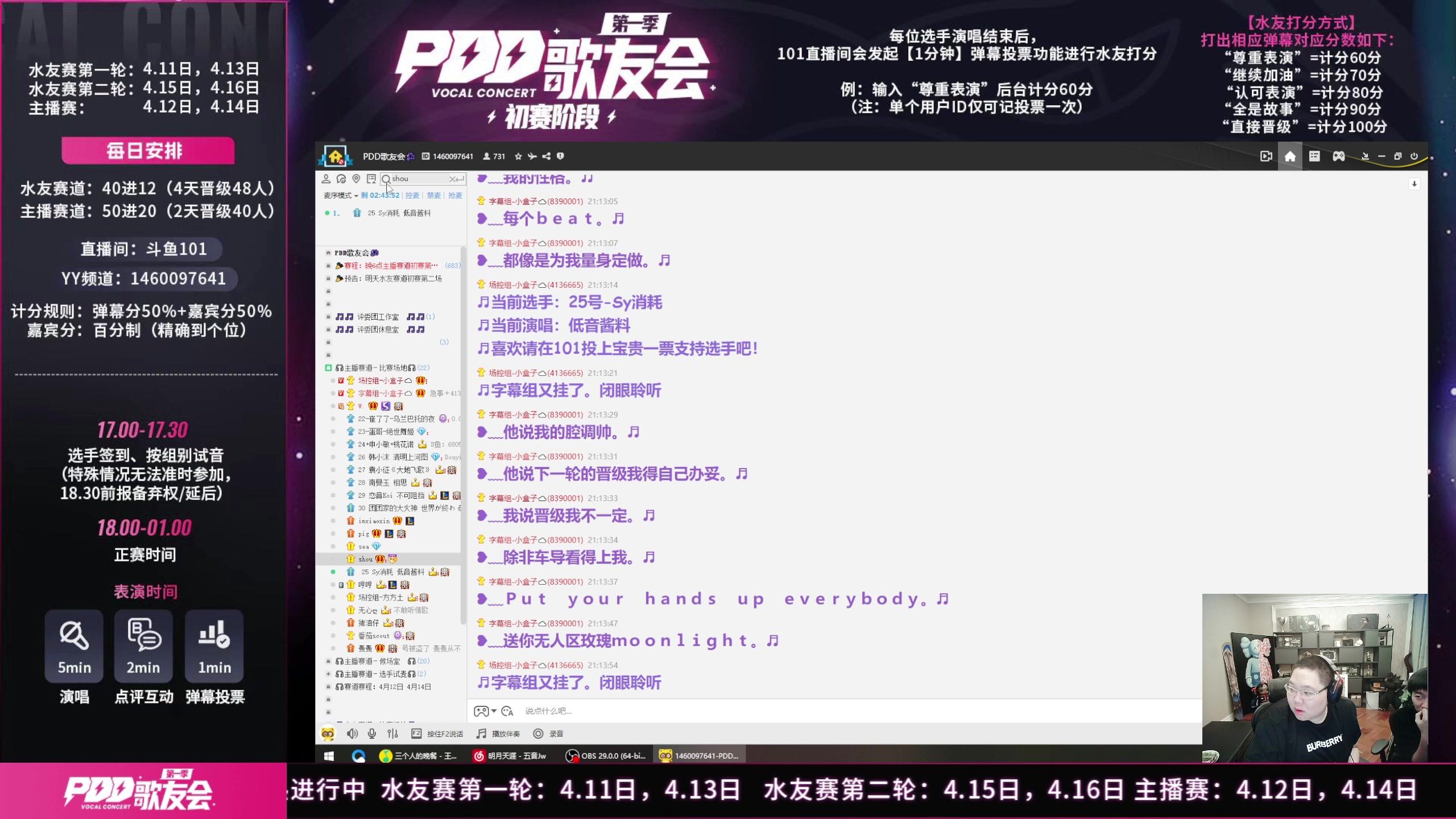Collapse the 主播赛道-比赛场地 channel group

coord(328,368)
